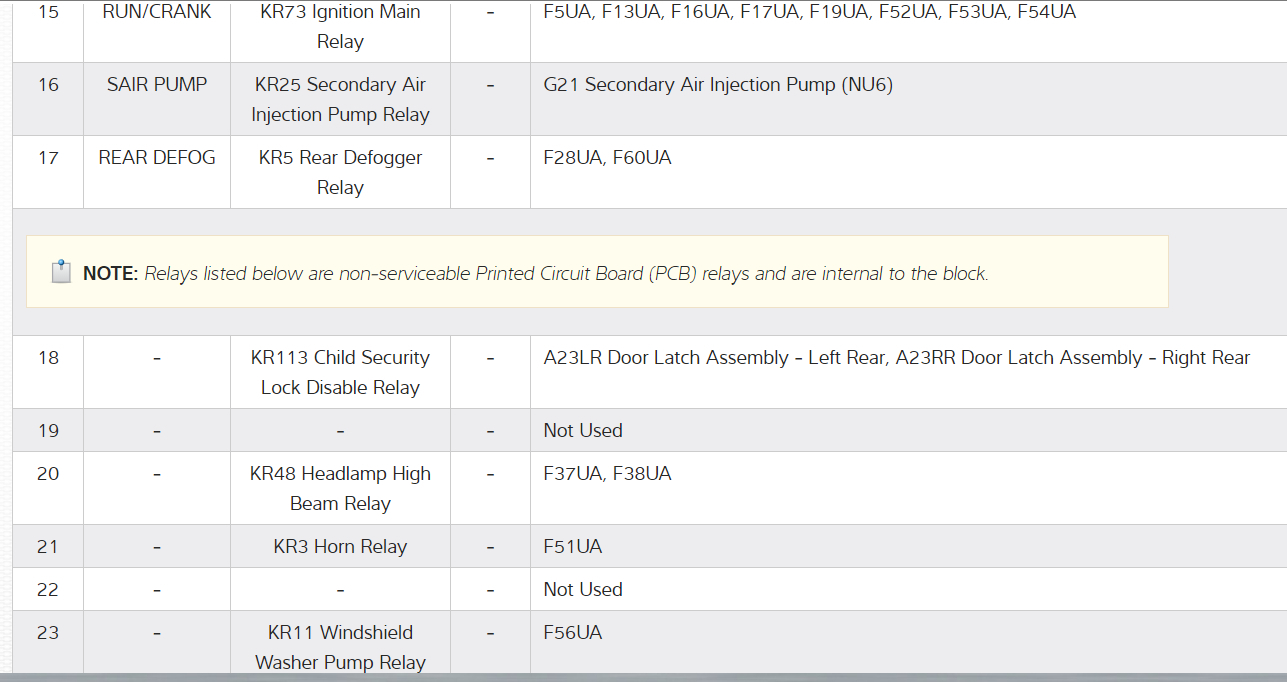This screenshot has height=682, width=1287.
Task: Select KR113 Child Security Lock Disable Relay
Action: pyautogui.click(x=340, y=372)
